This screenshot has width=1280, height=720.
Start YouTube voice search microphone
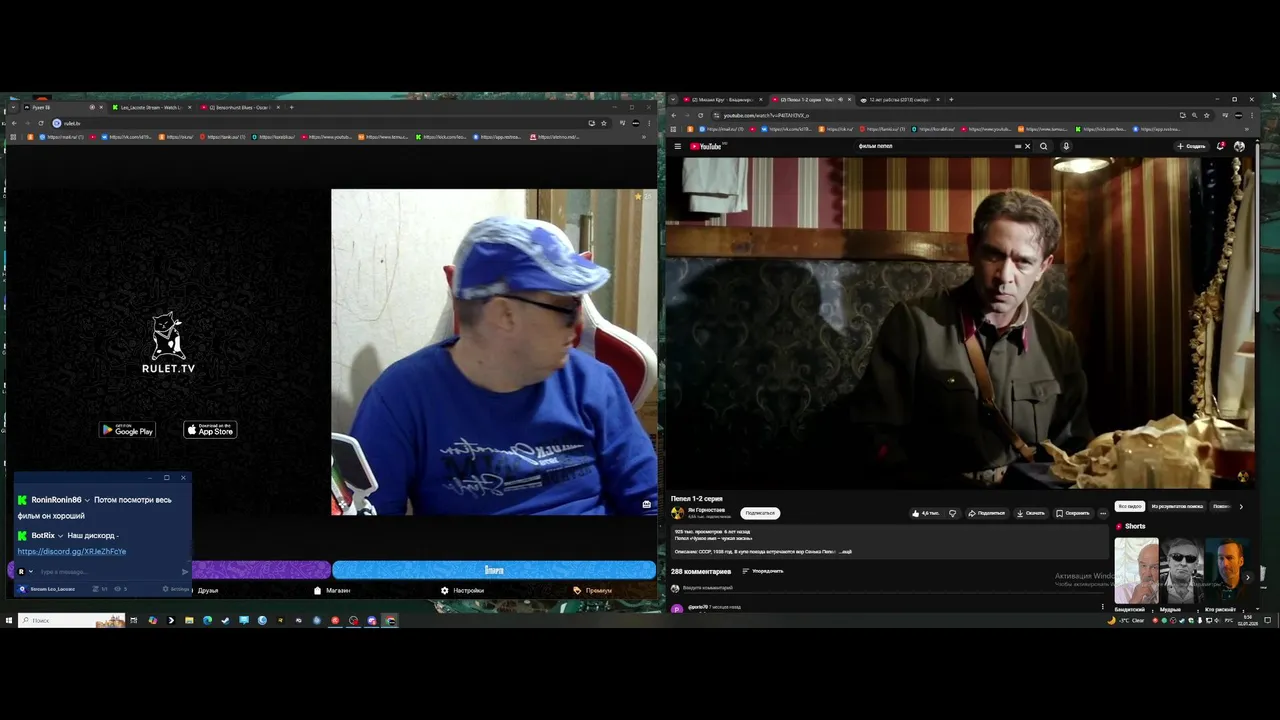tap(1066, 146)
